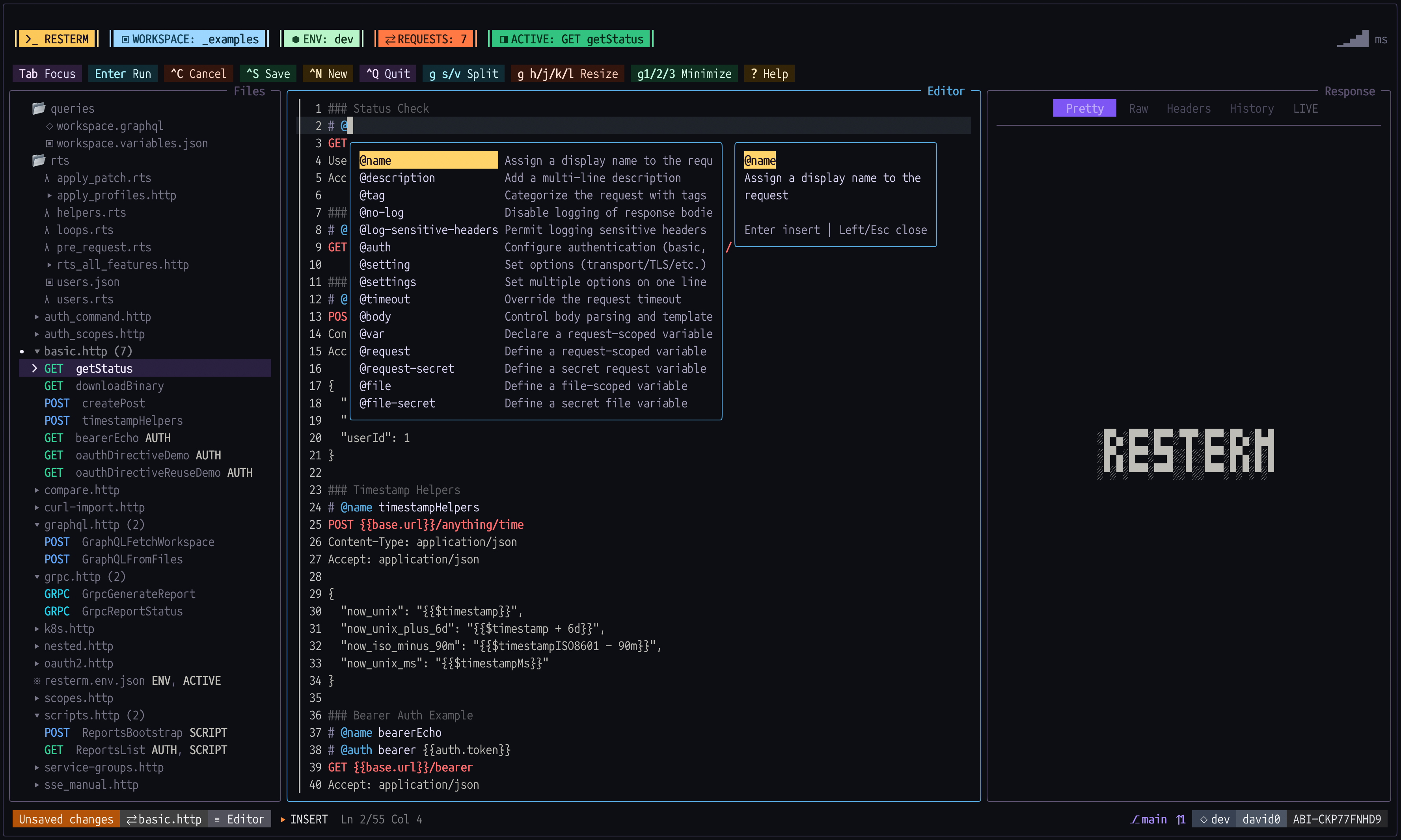The image size is (1401, 840).
Task: Select @description in the autocomplete menu
Action: 536,178
